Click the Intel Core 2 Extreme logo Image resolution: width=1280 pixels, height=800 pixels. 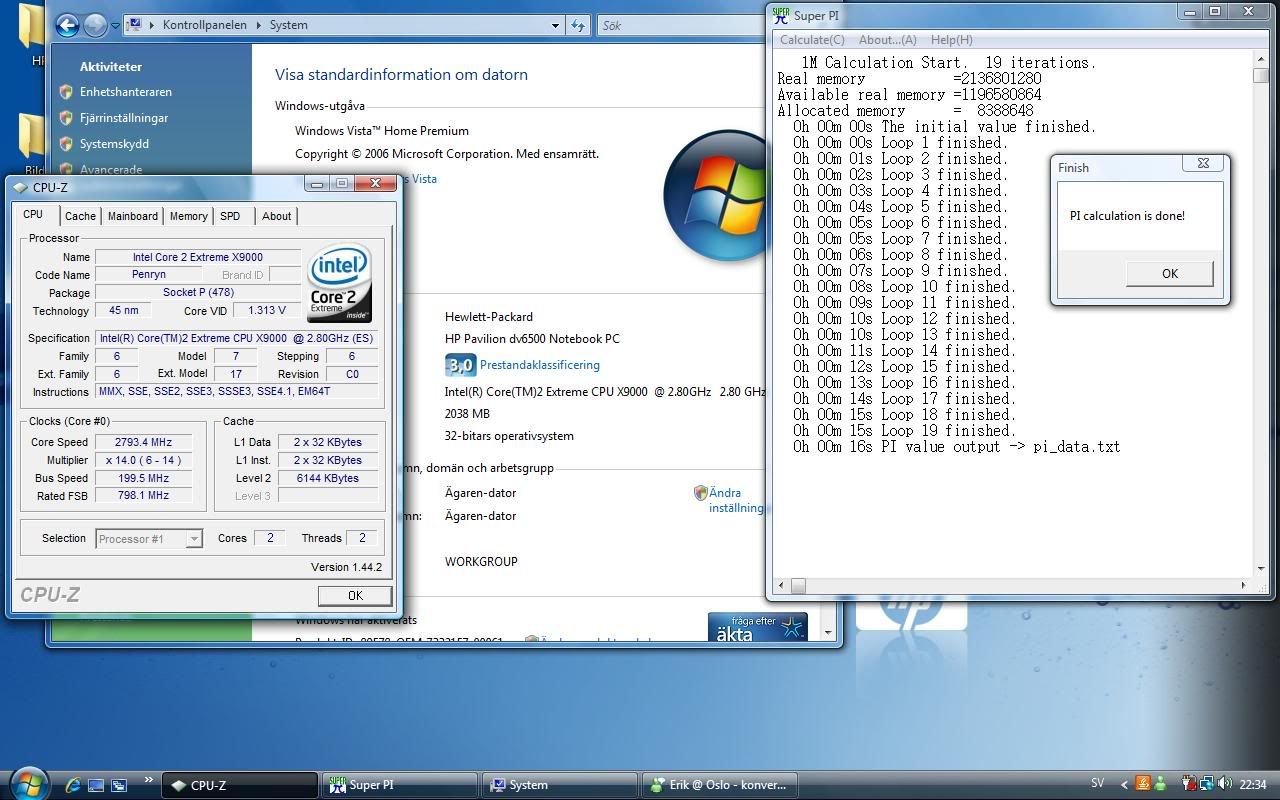340,283
